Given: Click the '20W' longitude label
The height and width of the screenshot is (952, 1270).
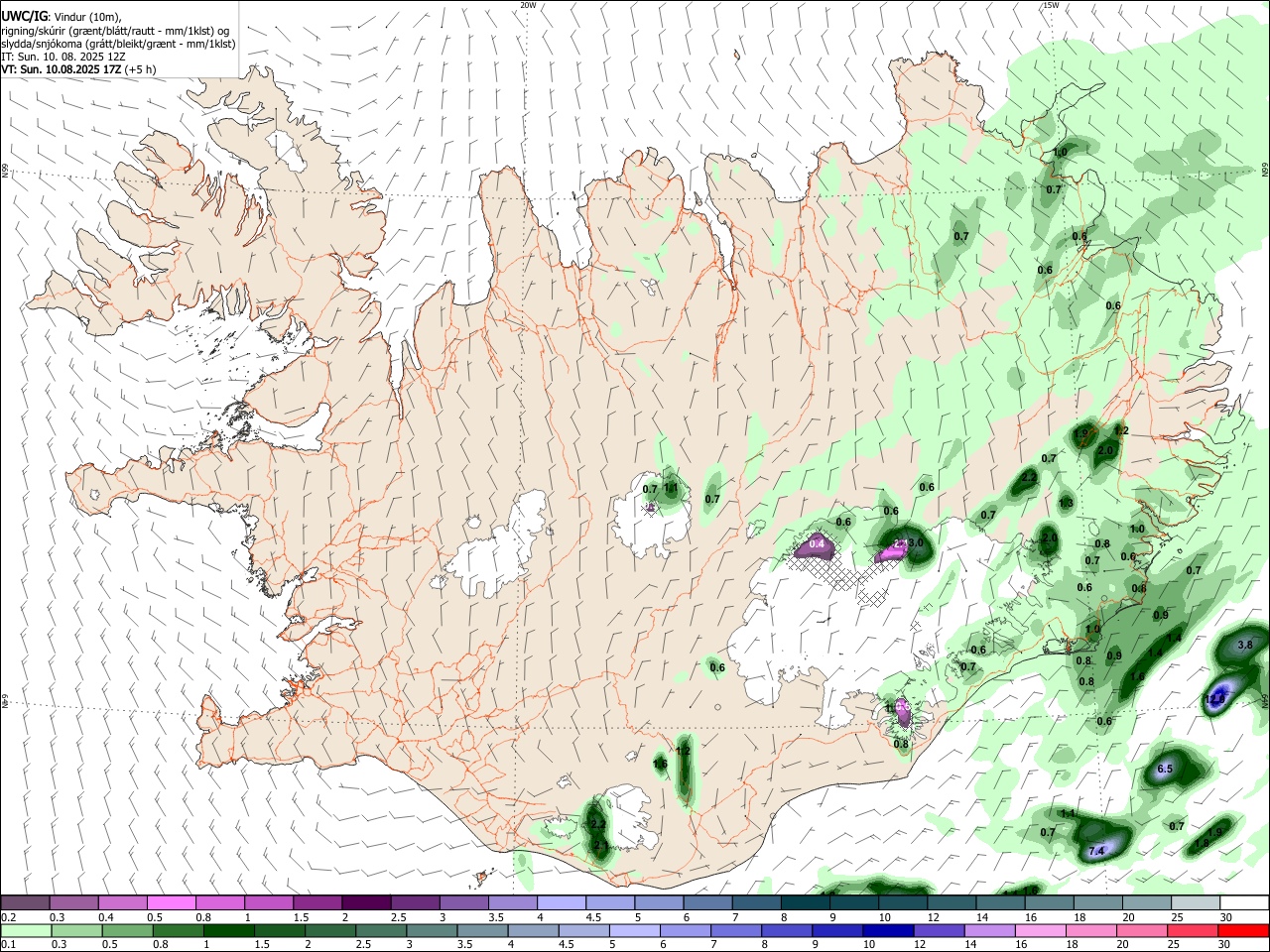Looking at the screenshot, I should (528, 5).
